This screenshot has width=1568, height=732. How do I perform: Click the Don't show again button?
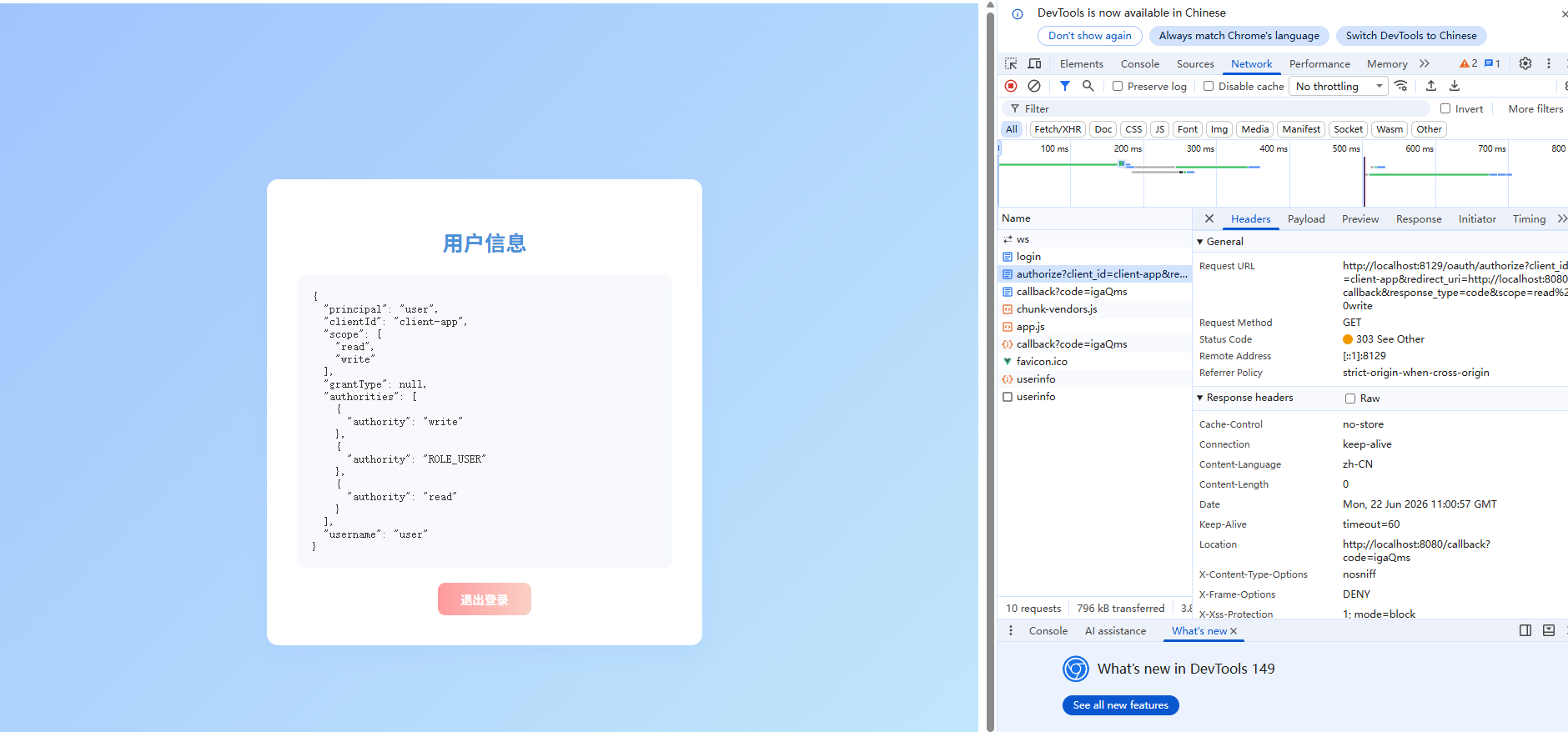point(1090,36)
